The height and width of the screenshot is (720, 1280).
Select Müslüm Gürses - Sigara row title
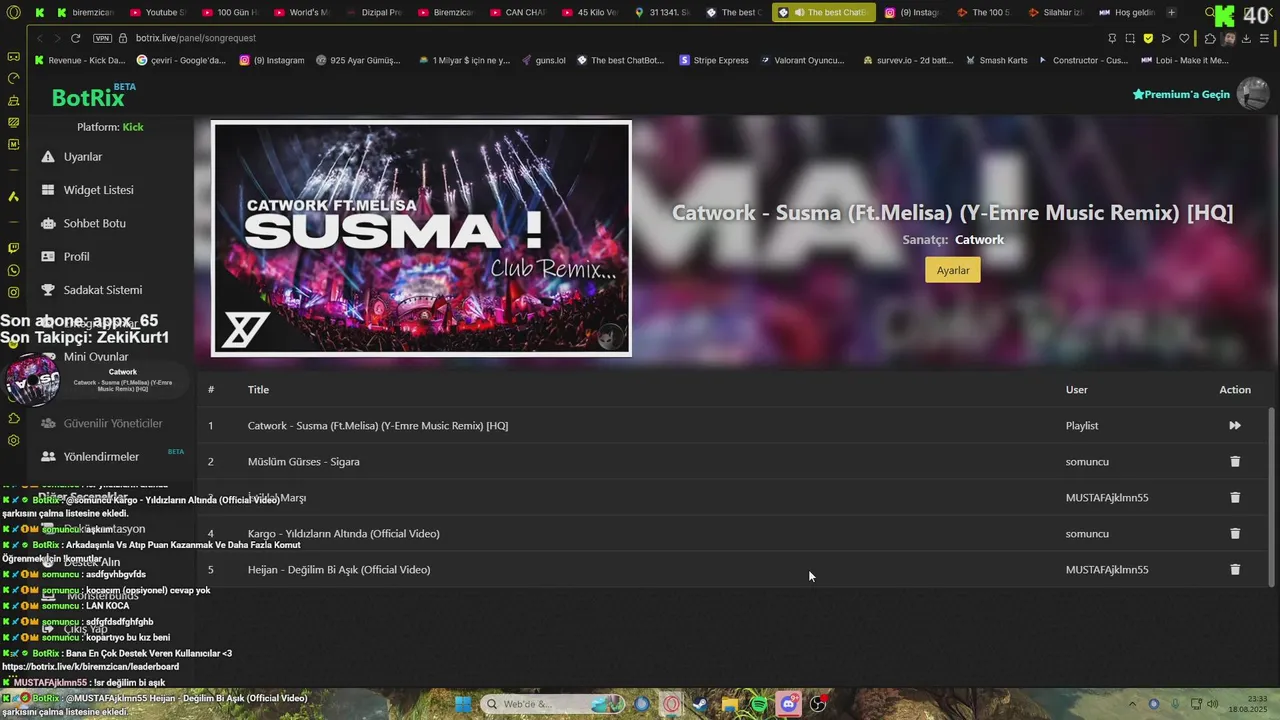click(x=303, y=461)
